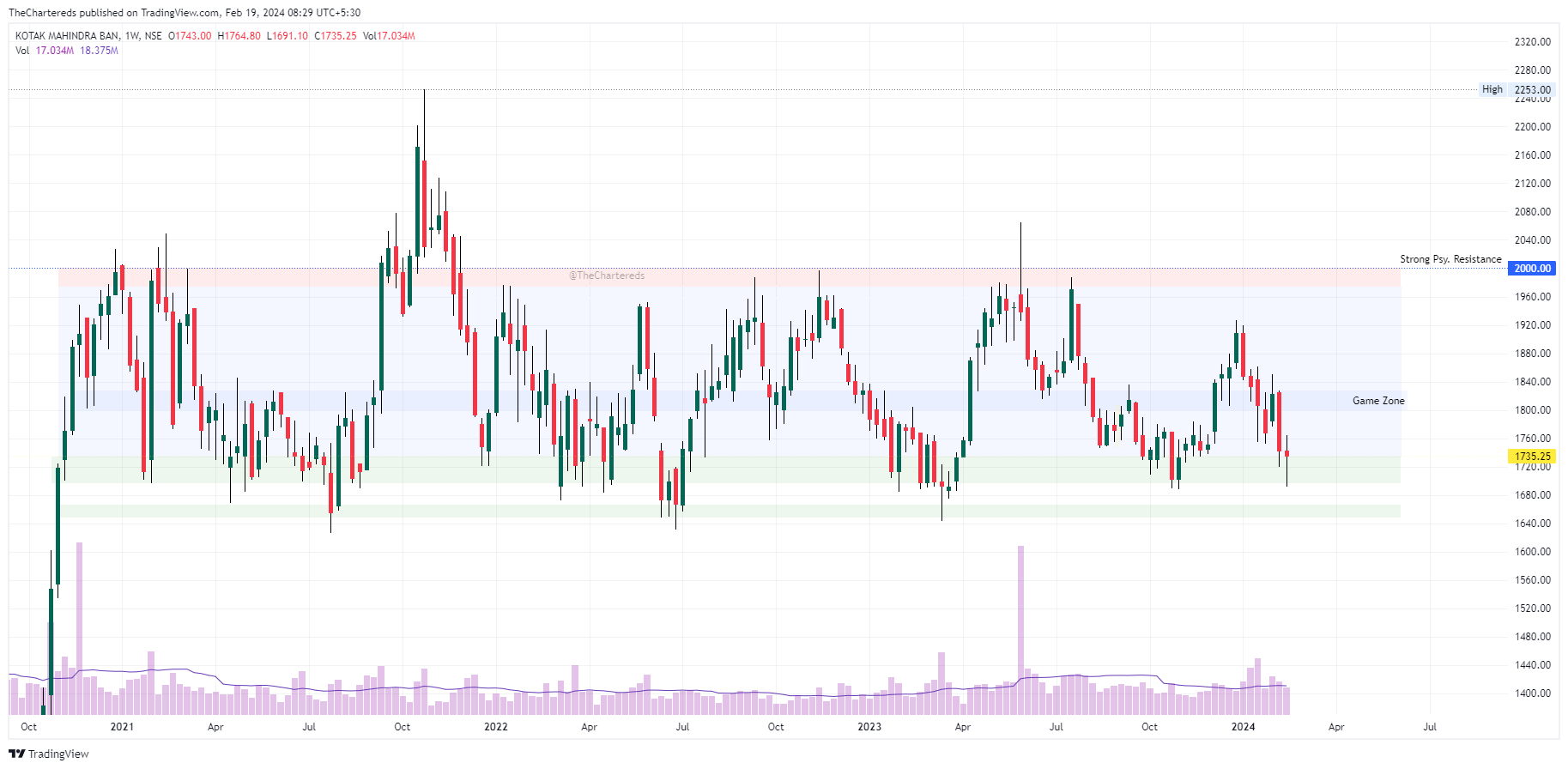This screenshot has height=769, width=1568.
Task: Click the 1840.00 price axis label
Action: click(1532, 382)
